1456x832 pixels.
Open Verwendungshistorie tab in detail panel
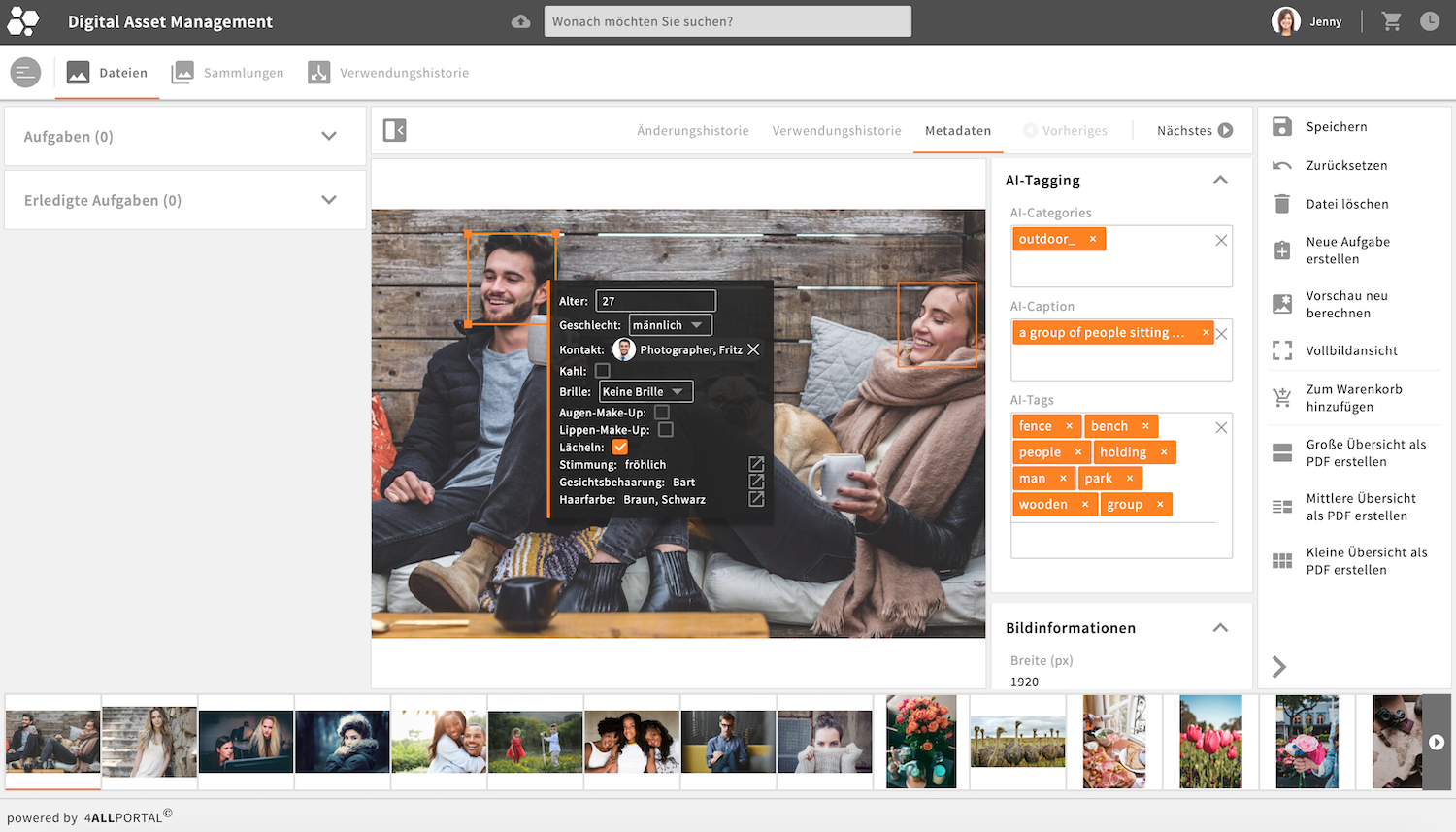(x=837, y=131)
